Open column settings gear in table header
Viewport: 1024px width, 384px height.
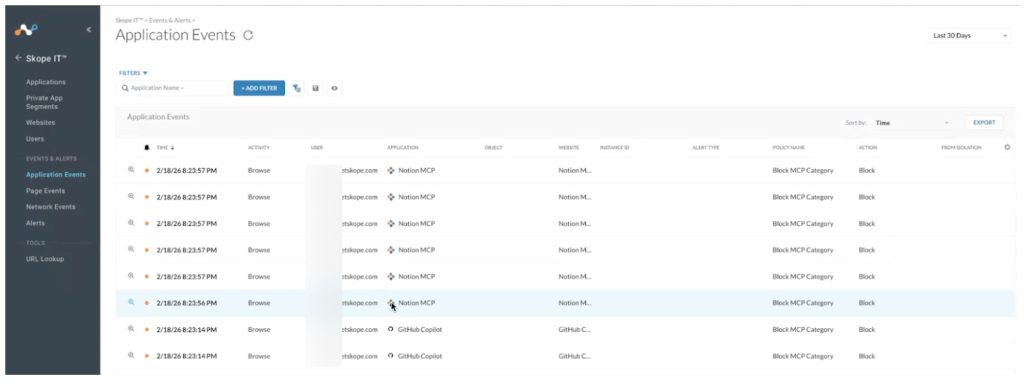(1007, 148)
